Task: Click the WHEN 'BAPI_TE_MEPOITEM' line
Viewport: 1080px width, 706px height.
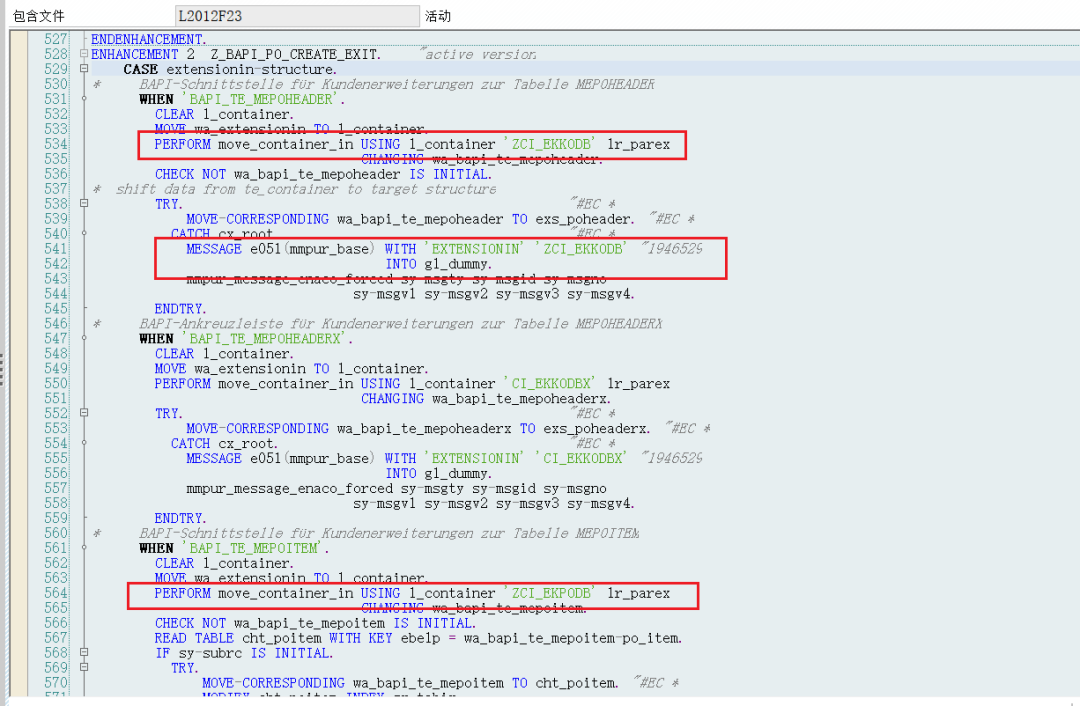Action: tap(234, 548)
